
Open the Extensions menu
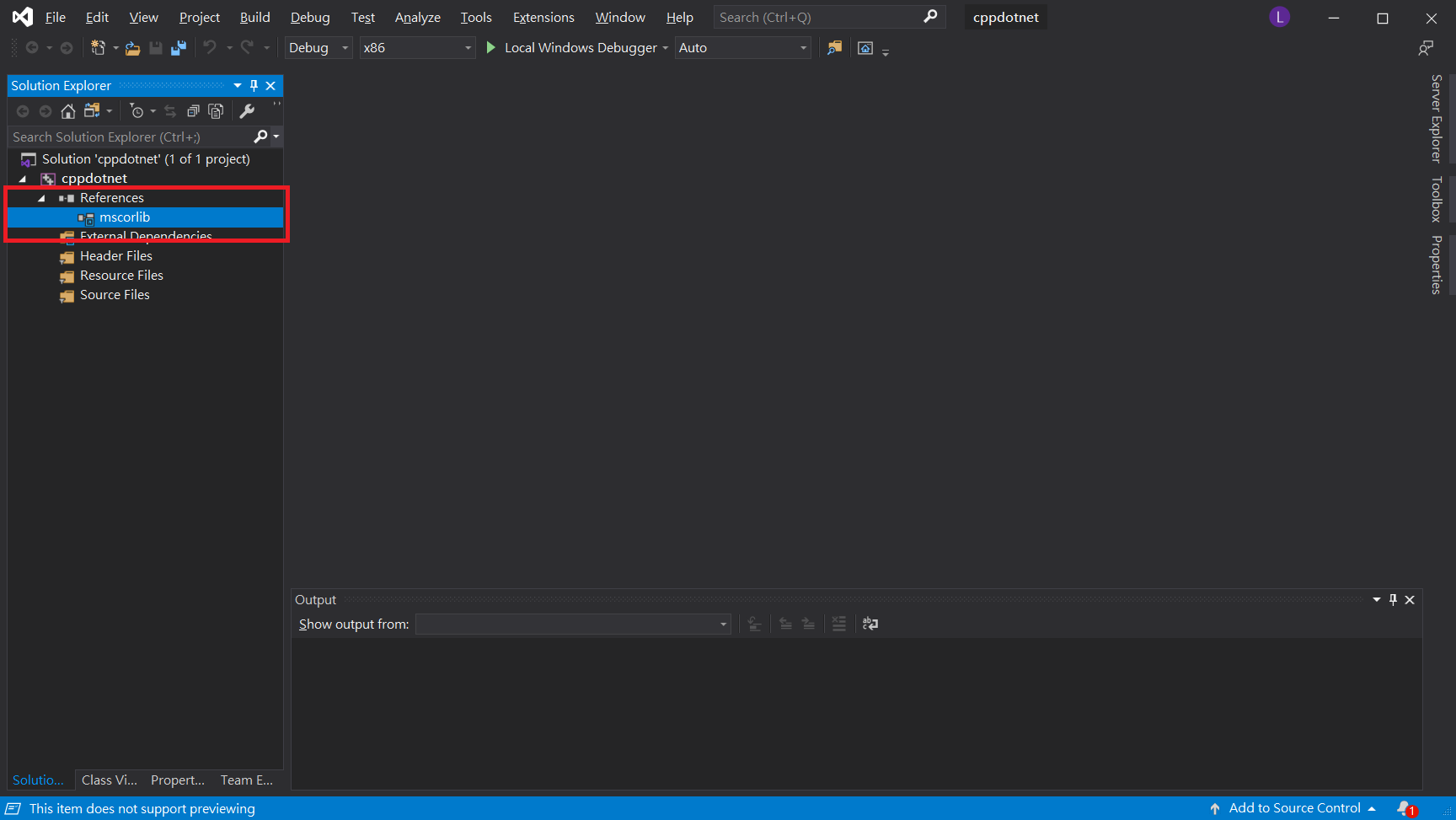[x=543, y=17]
